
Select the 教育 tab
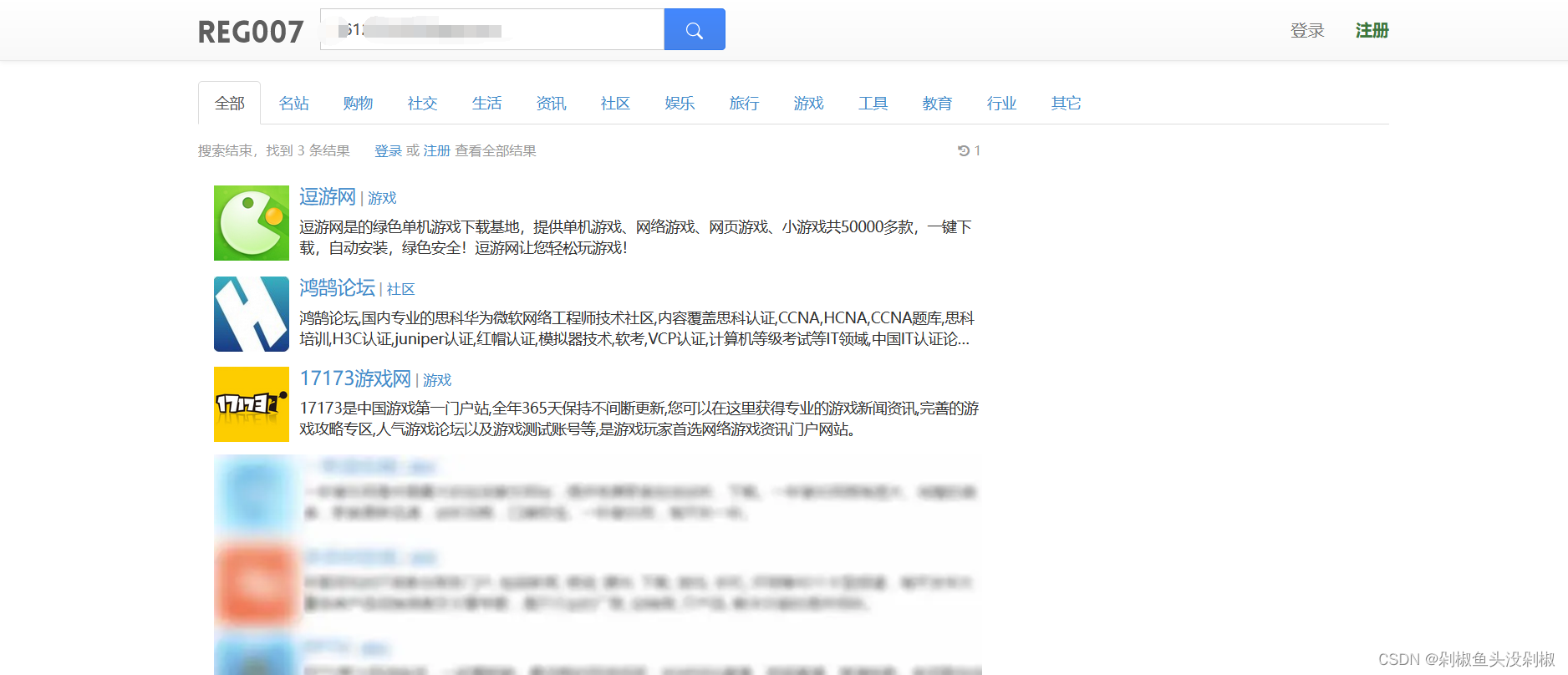click(938, 103)
